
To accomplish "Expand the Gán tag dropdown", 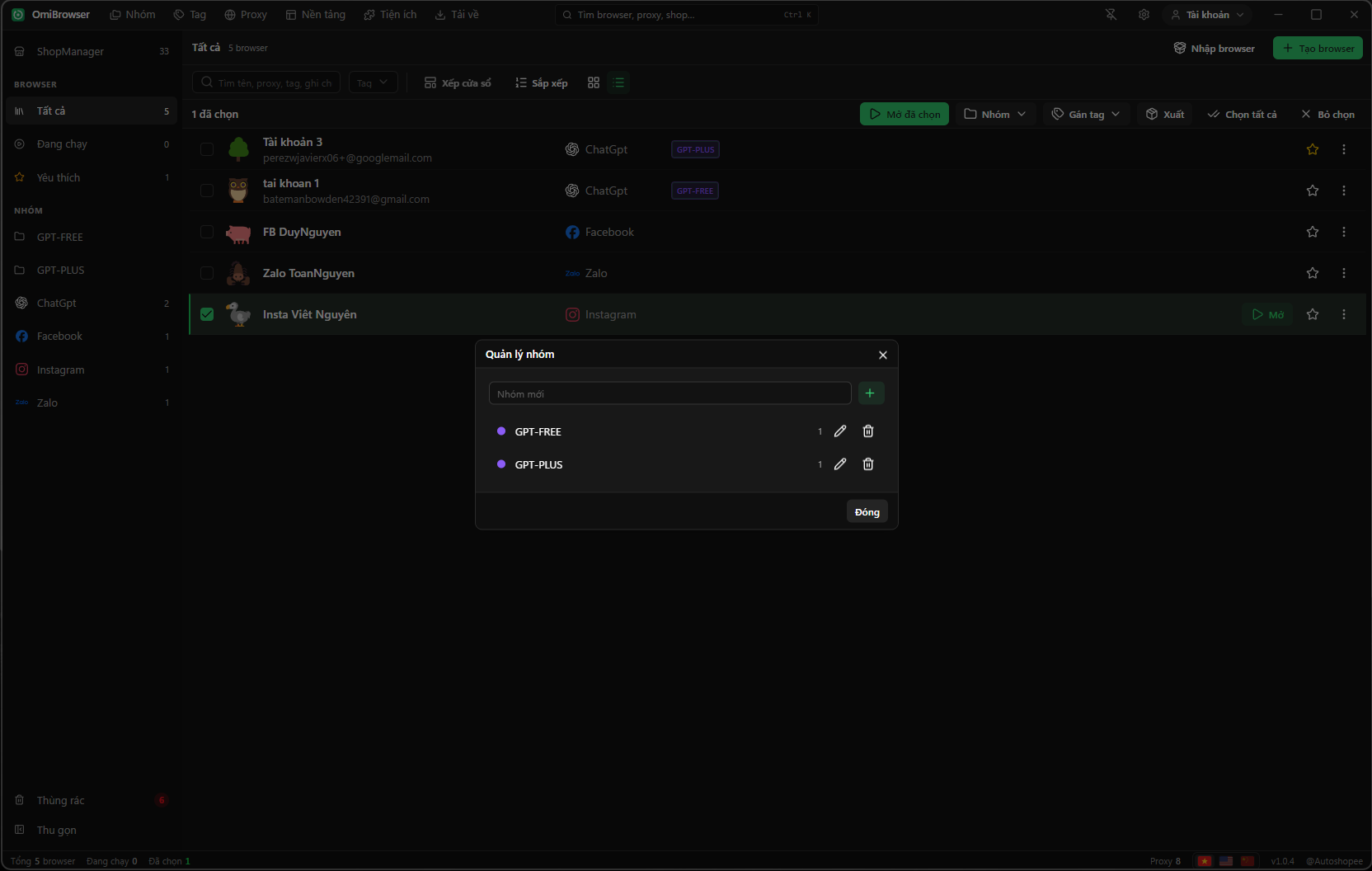I will (1086, 115).
